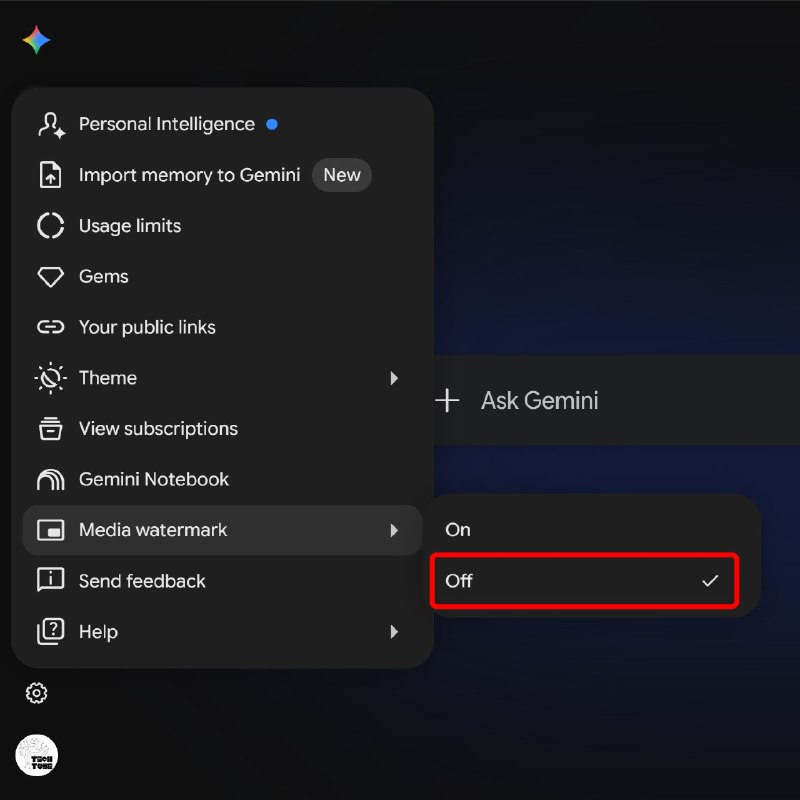This screenshot has height=800, width=800.
Task: Open the settings gear icon
Action: point(36,693)
